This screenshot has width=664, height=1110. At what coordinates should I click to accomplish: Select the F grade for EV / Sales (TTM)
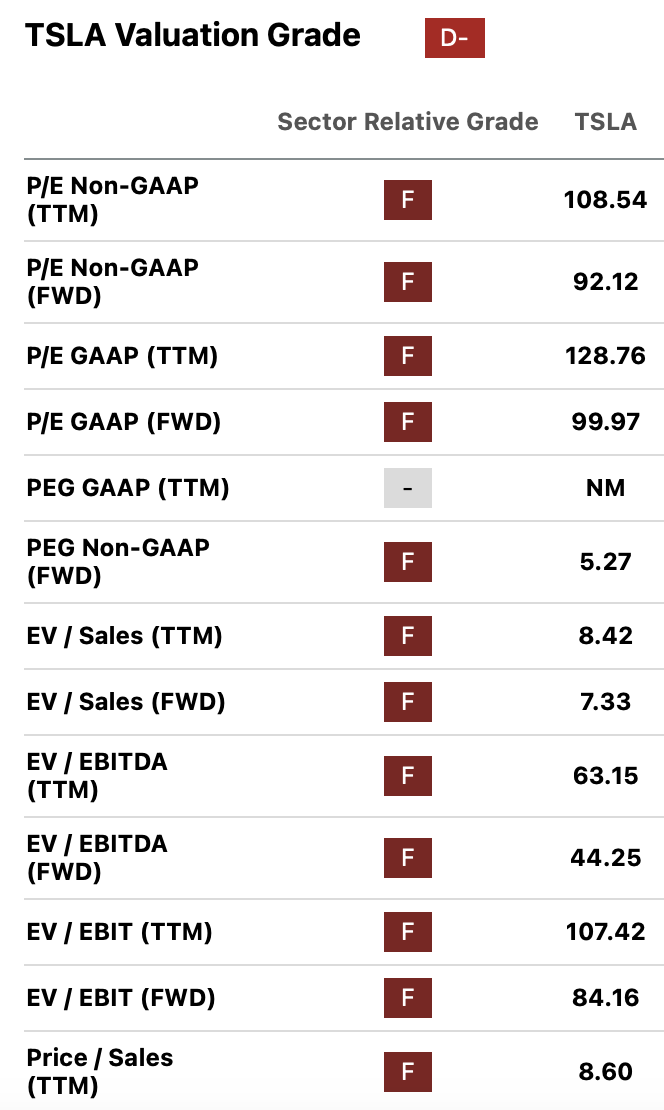click(x=408, y=636)
